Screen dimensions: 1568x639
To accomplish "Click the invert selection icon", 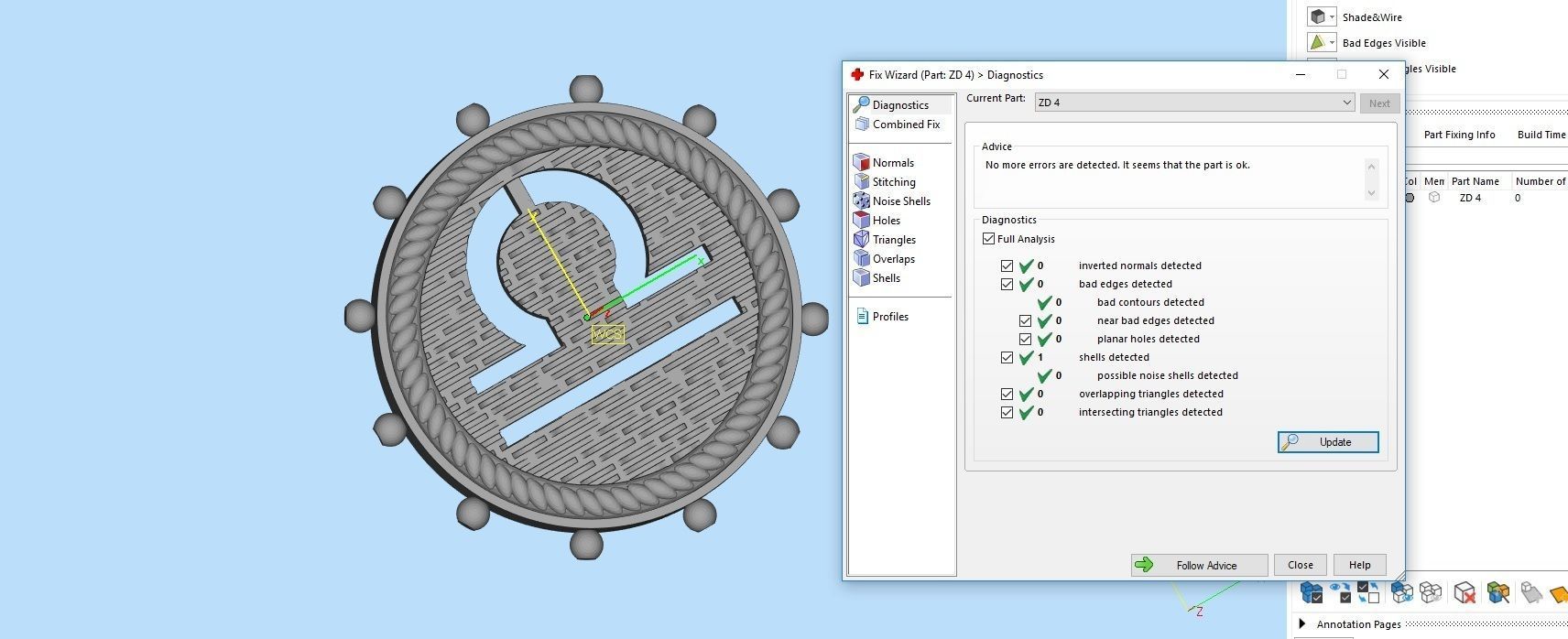I will pos(1369,593).
